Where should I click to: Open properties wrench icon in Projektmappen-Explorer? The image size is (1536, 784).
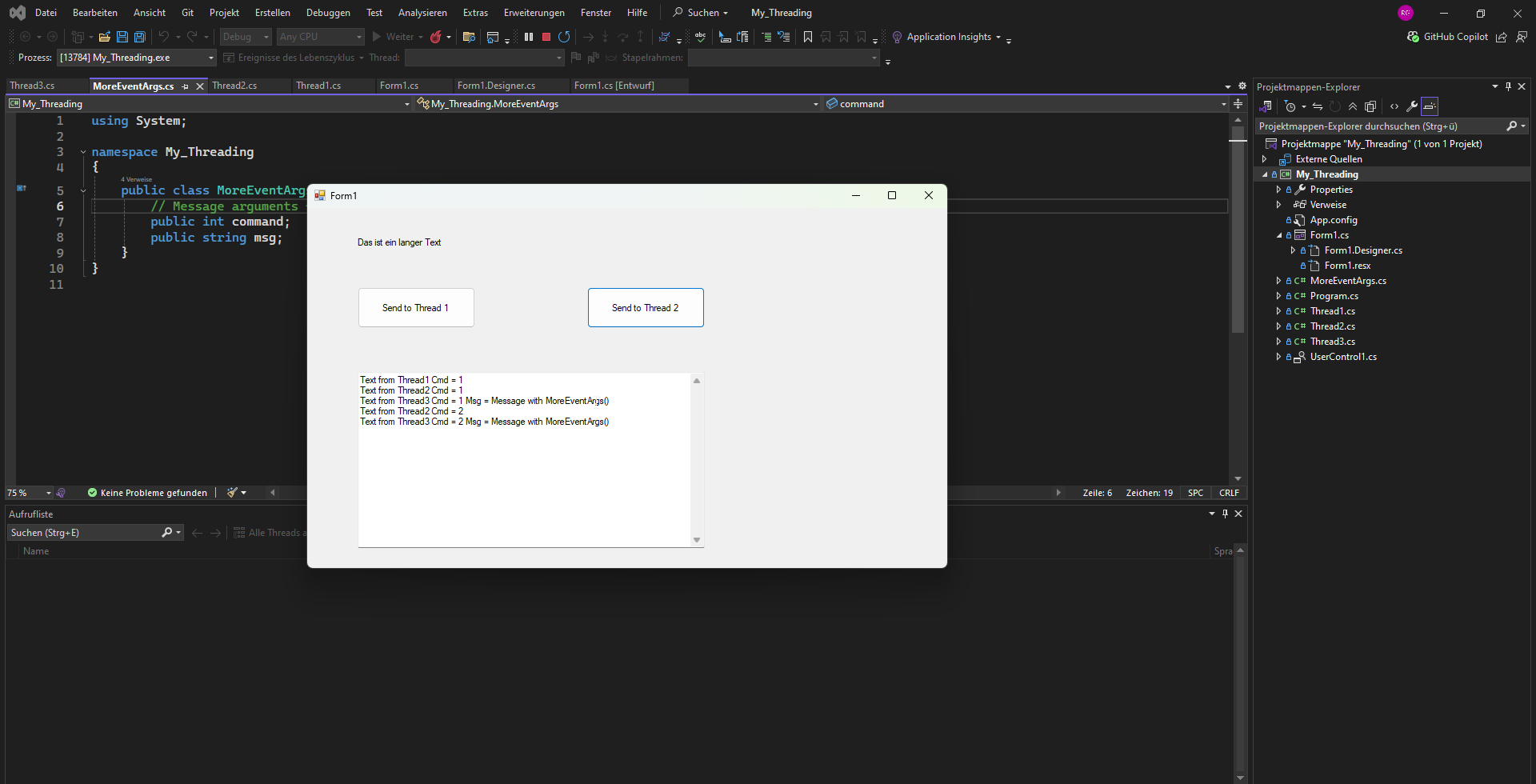[1412, 106]
